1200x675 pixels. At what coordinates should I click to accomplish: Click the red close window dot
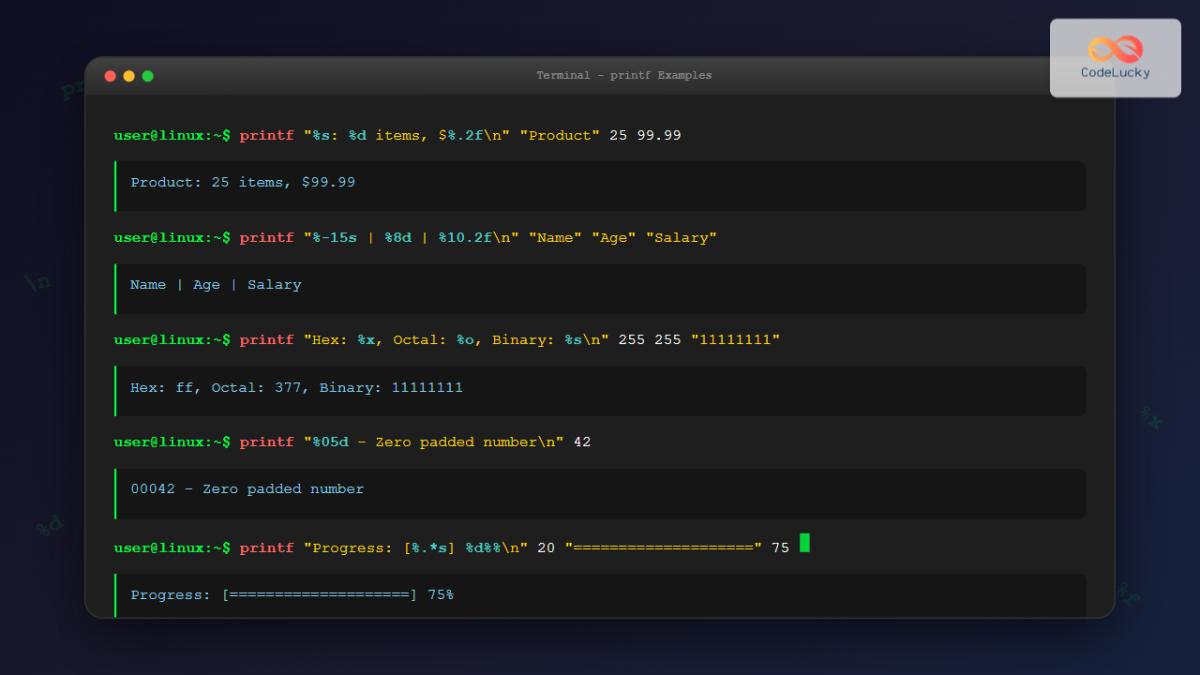pos(110,76)
